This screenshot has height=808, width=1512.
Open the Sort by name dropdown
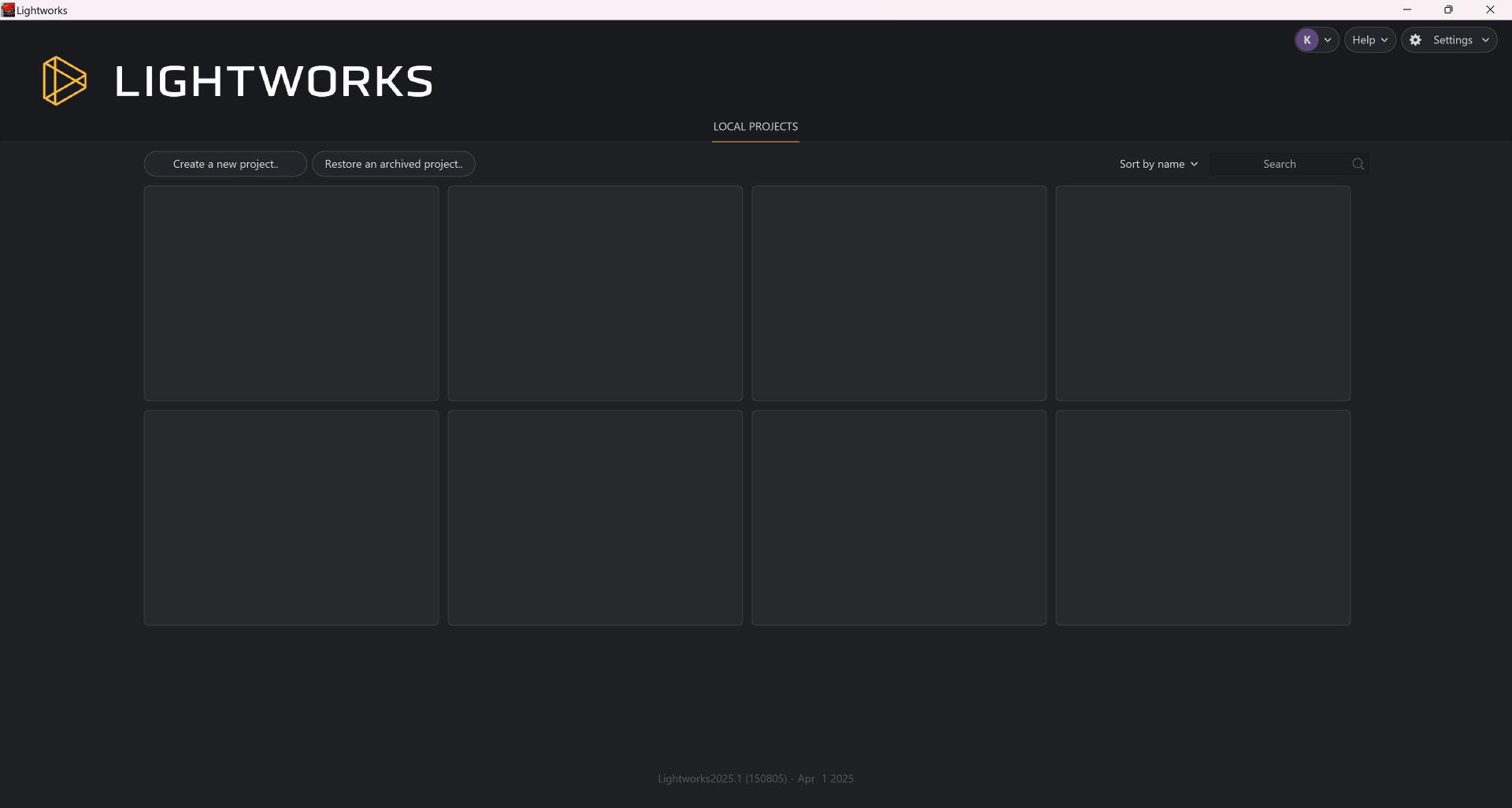[1158, 164]
